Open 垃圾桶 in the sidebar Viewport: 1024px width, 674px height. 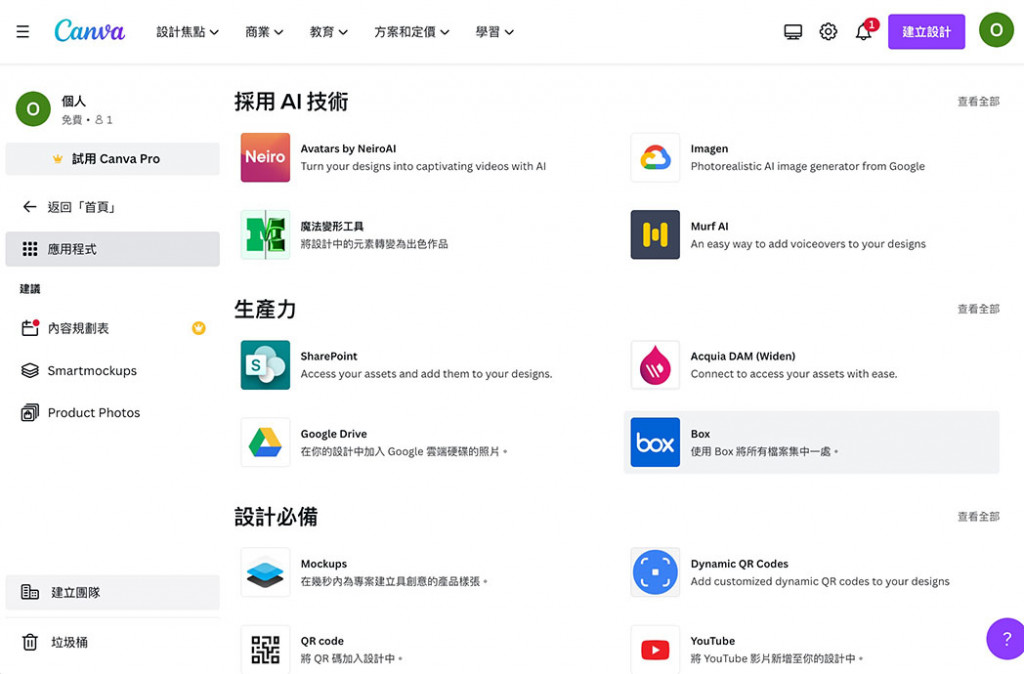(112, 642)
